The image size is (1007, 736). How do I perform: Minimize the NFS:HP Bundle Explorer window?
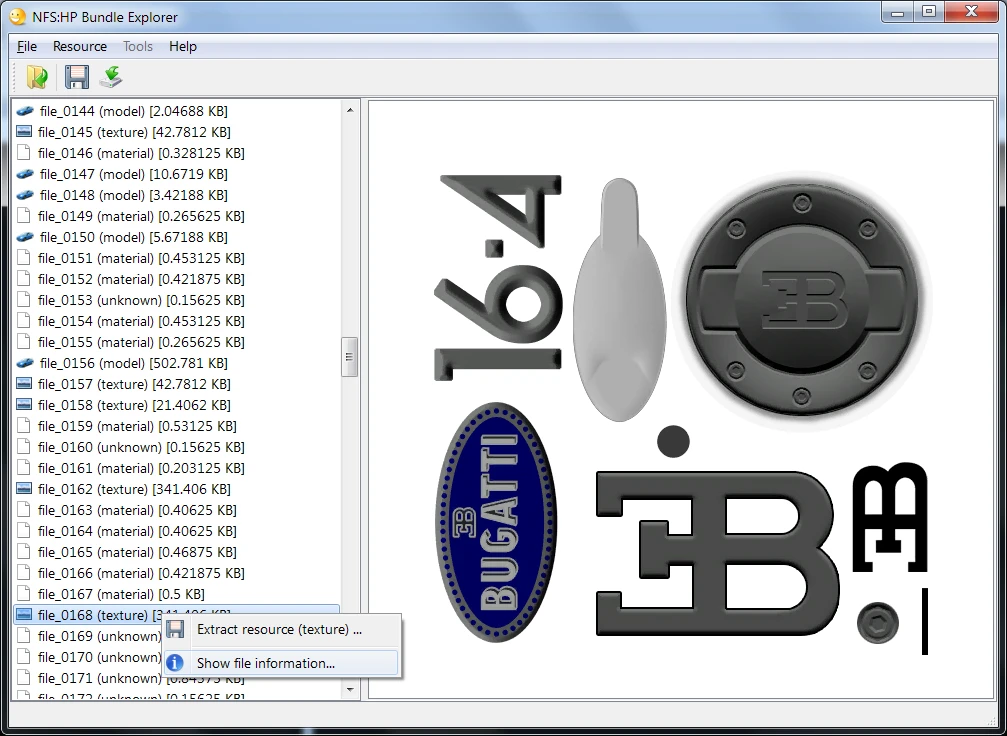point(898,12)
